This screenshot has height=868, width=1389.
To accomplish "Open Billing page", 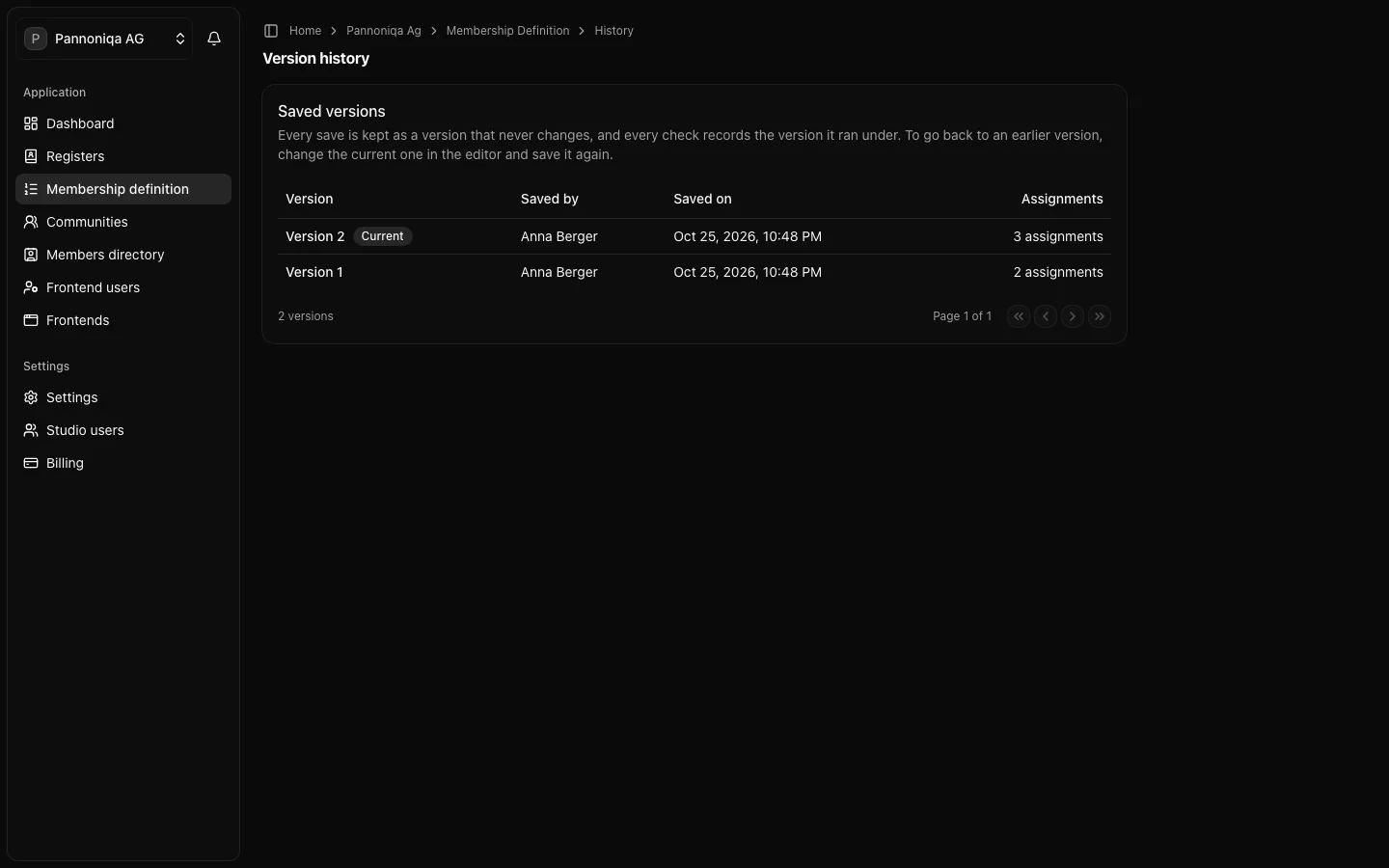I will tap(123, 463).
